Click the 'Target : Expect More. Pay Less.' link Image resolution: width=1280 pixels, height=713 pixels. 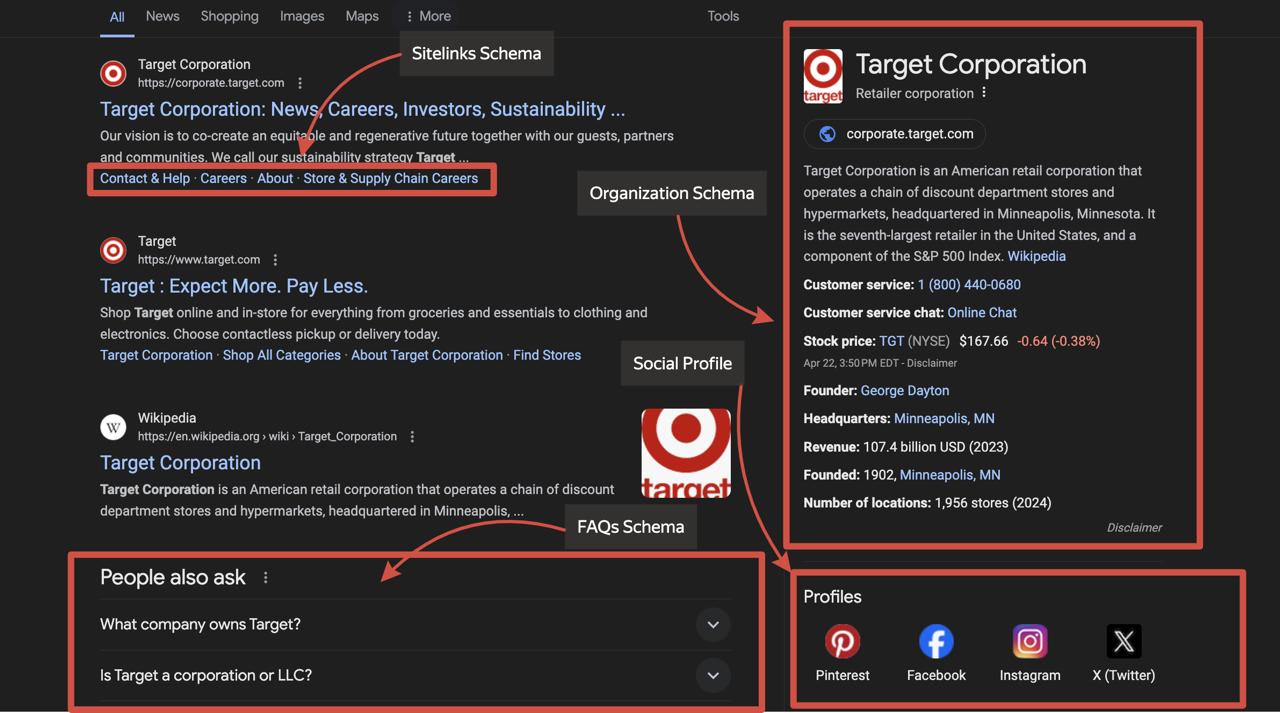232,286
